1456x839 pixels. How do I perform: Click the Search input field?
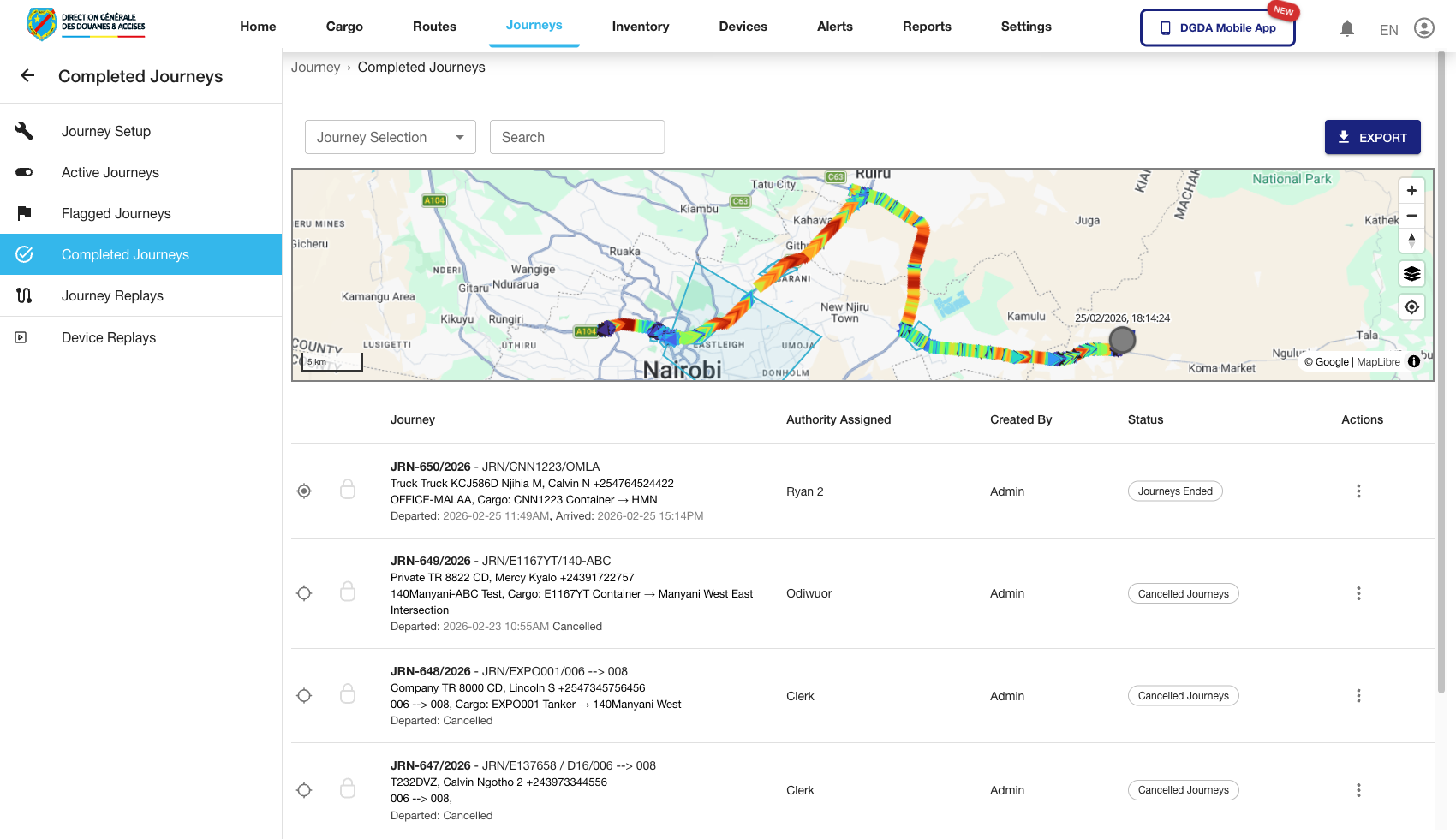coord(576,137)
